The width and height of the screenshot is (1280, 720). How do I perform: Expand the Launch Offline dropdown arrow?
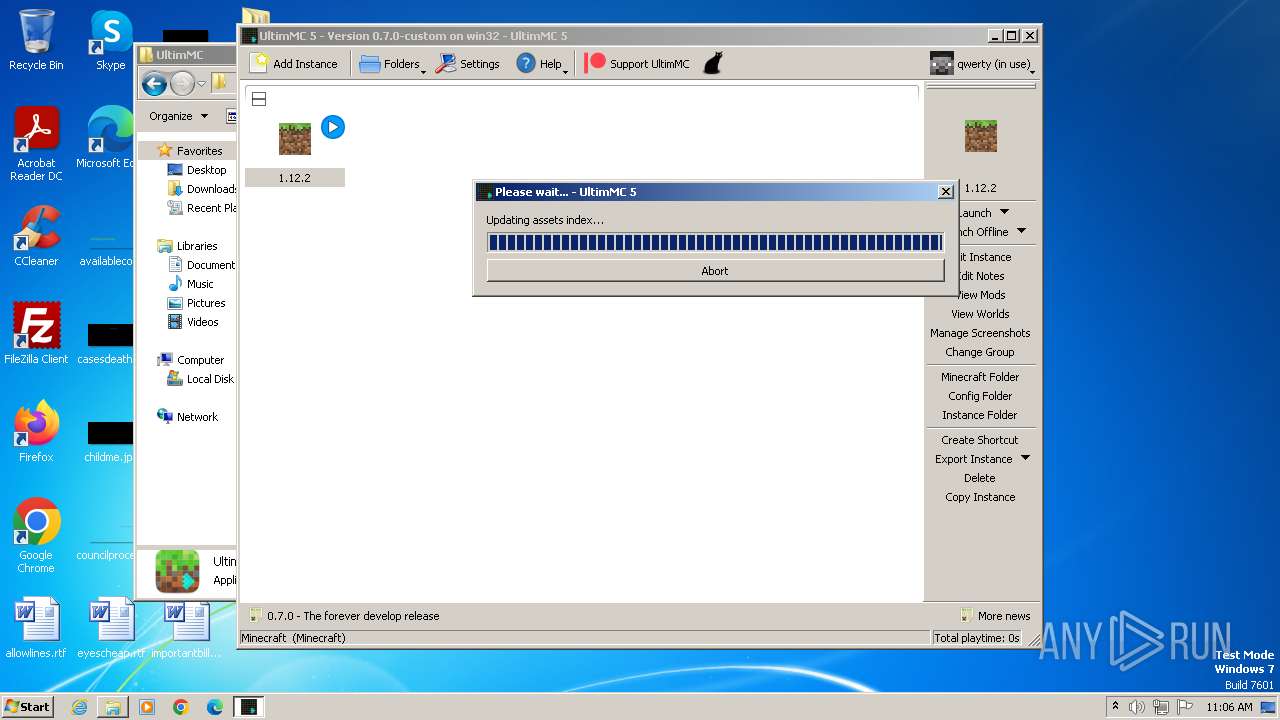(1021, 231)
